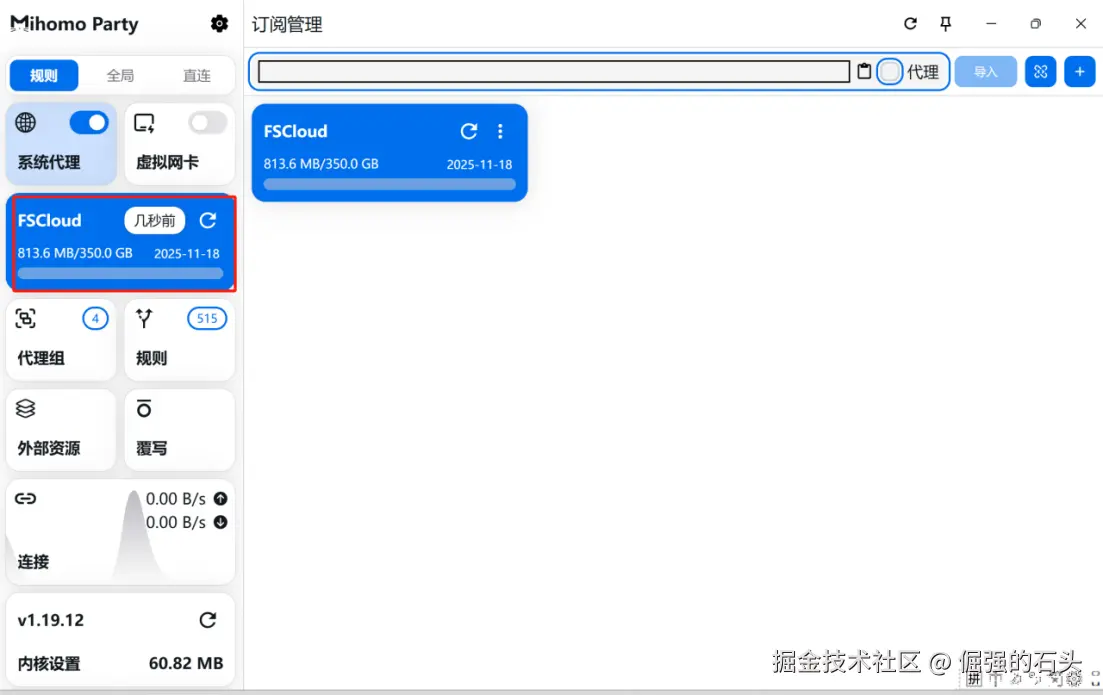
Task: Pin the window on top
Action: pyautogui.click(x=946, y=24)
